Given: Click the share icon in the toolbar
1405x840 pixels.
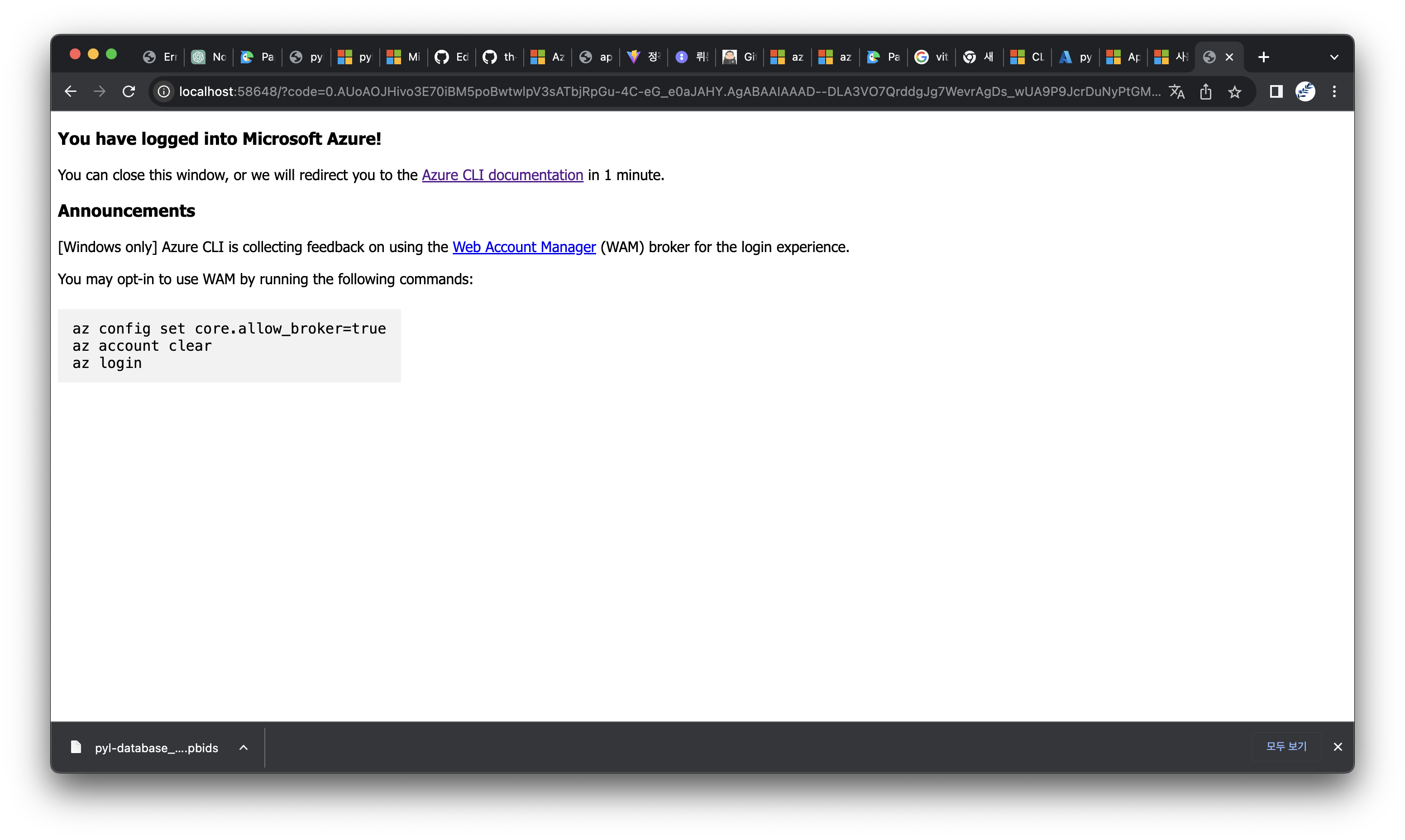Looking at the screenshot, I should (x=1206, y=91).
